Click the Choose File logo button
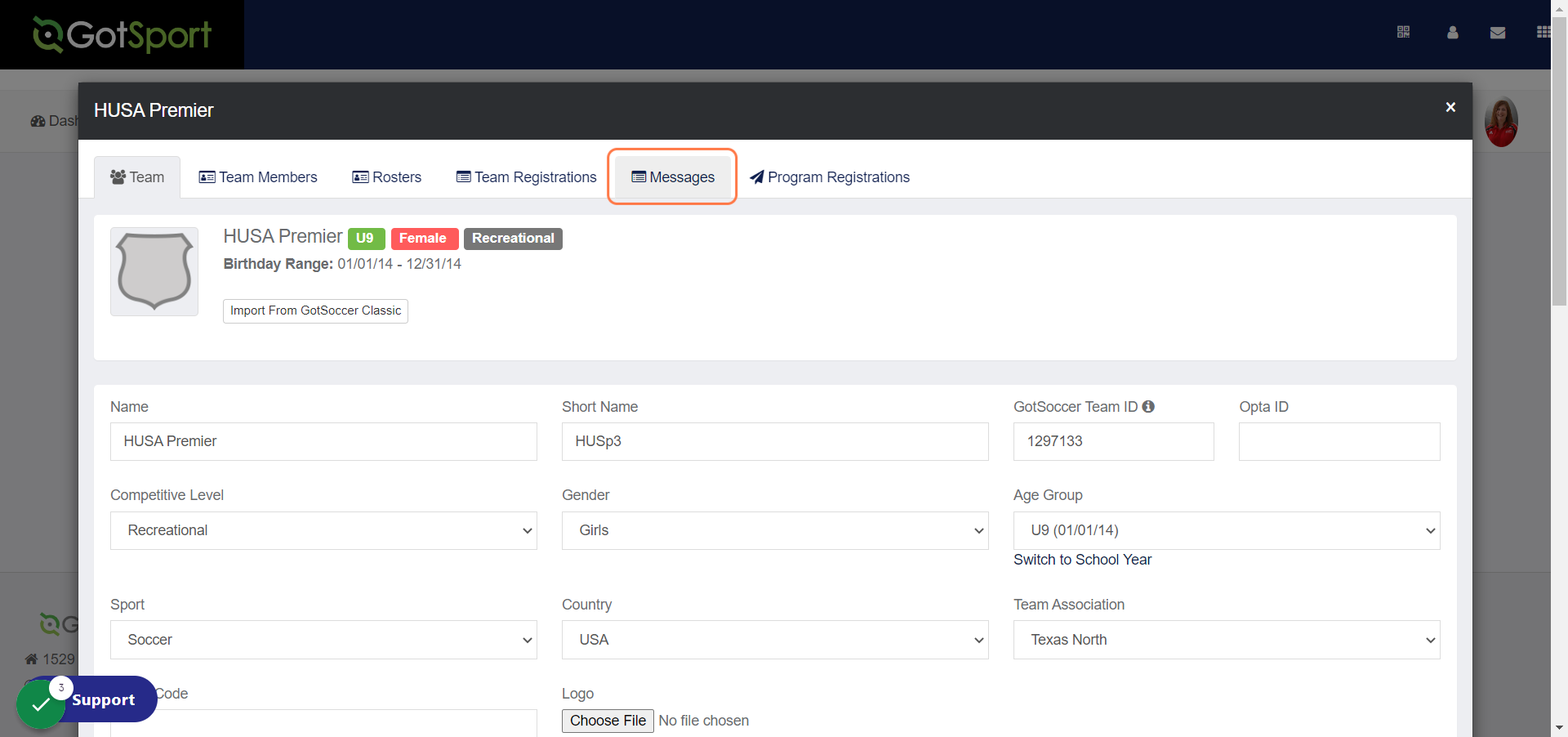 coord(608,721)
